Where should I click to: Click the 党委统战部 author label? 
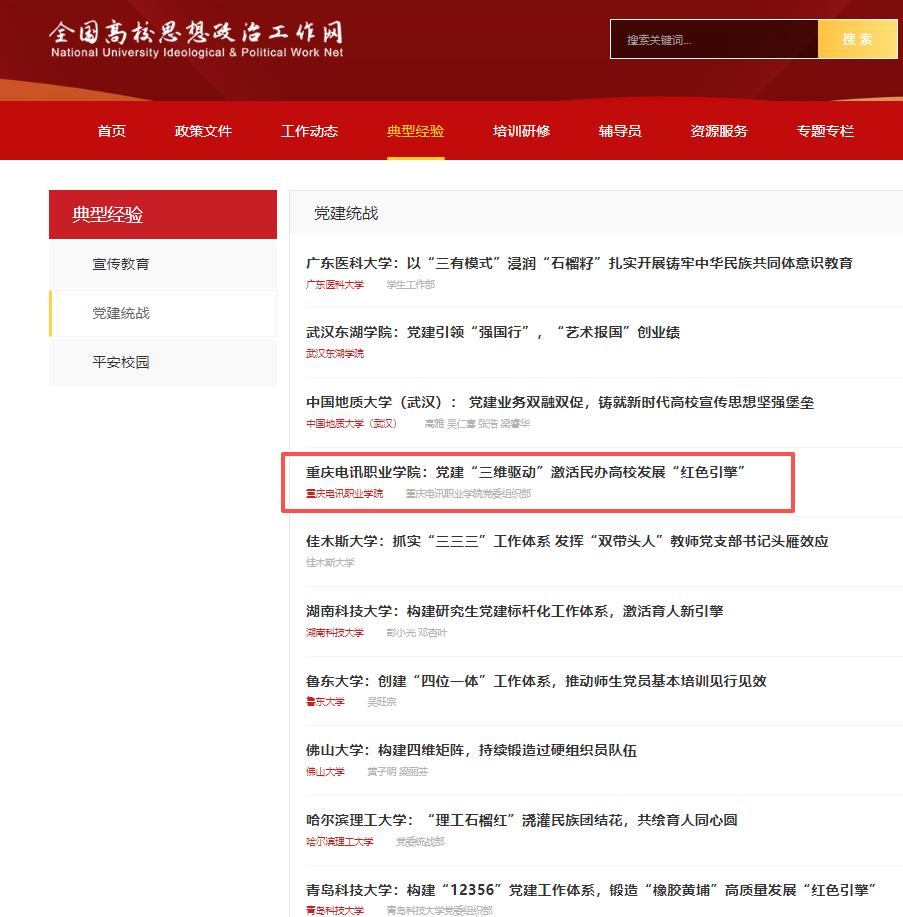click(x=420, y=842)
